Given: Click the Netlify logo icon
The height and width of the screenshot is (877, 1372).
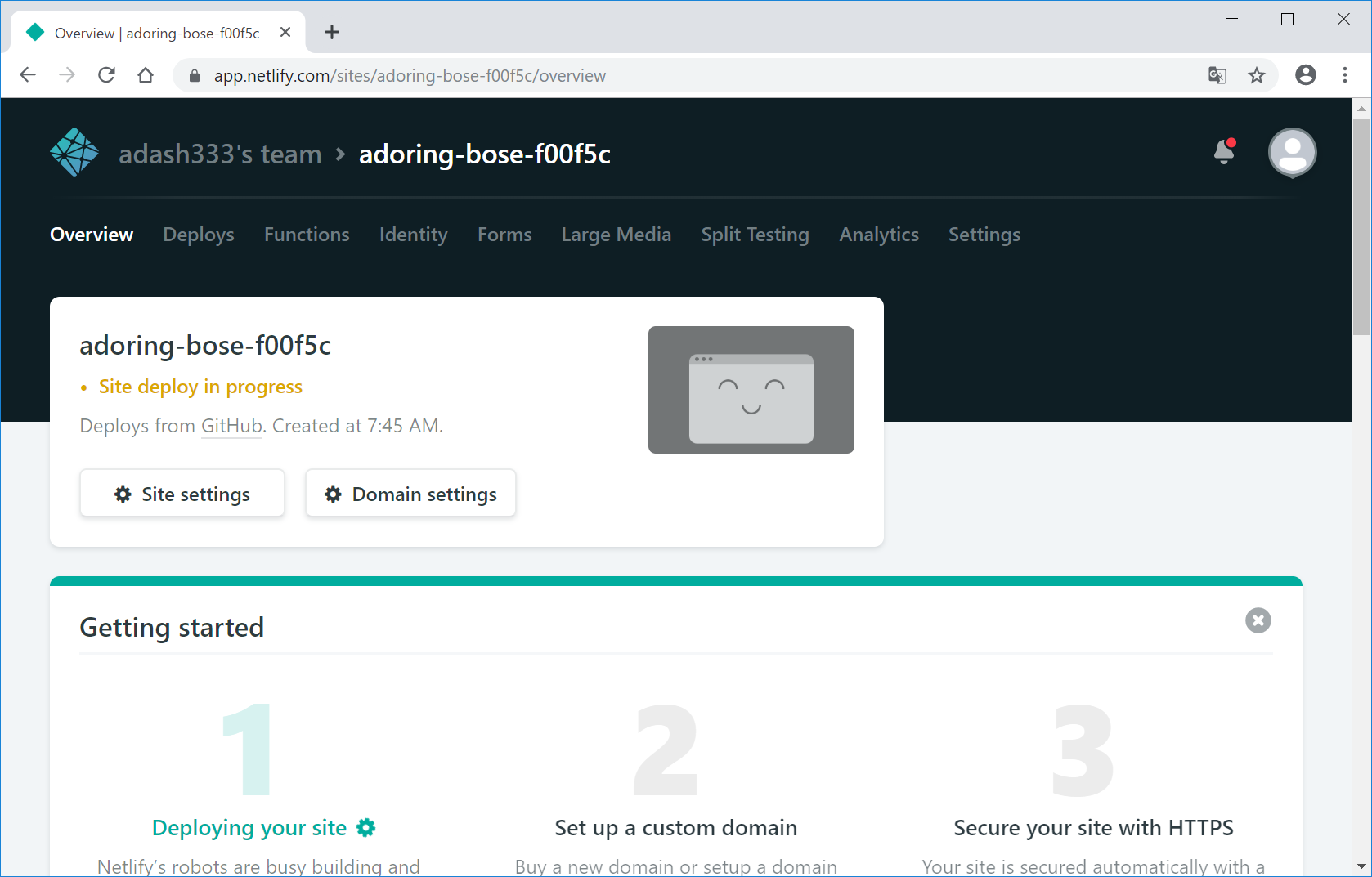Looking at the screenshot, I should (74, 153).
